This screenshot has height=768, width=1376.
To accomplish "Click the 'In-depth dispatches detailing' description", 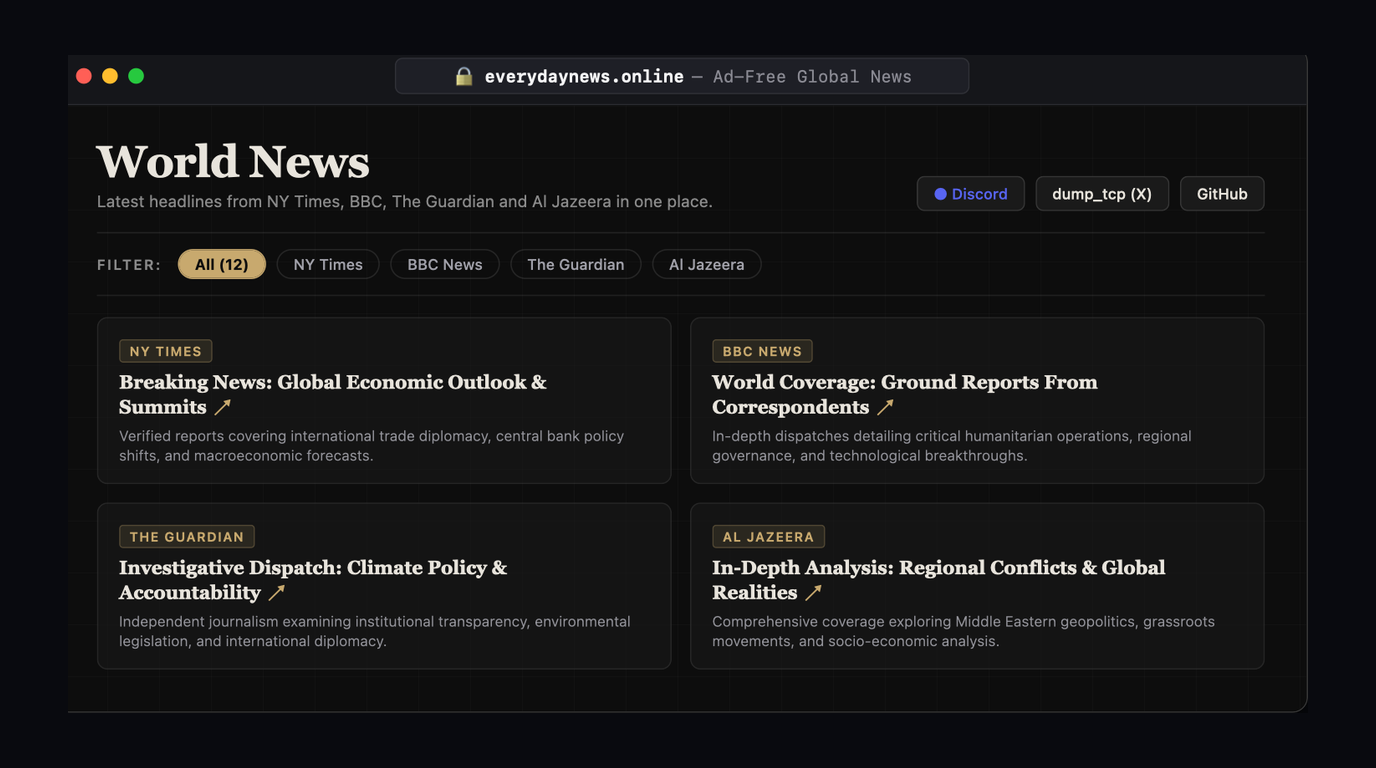I will click(952, 446).
